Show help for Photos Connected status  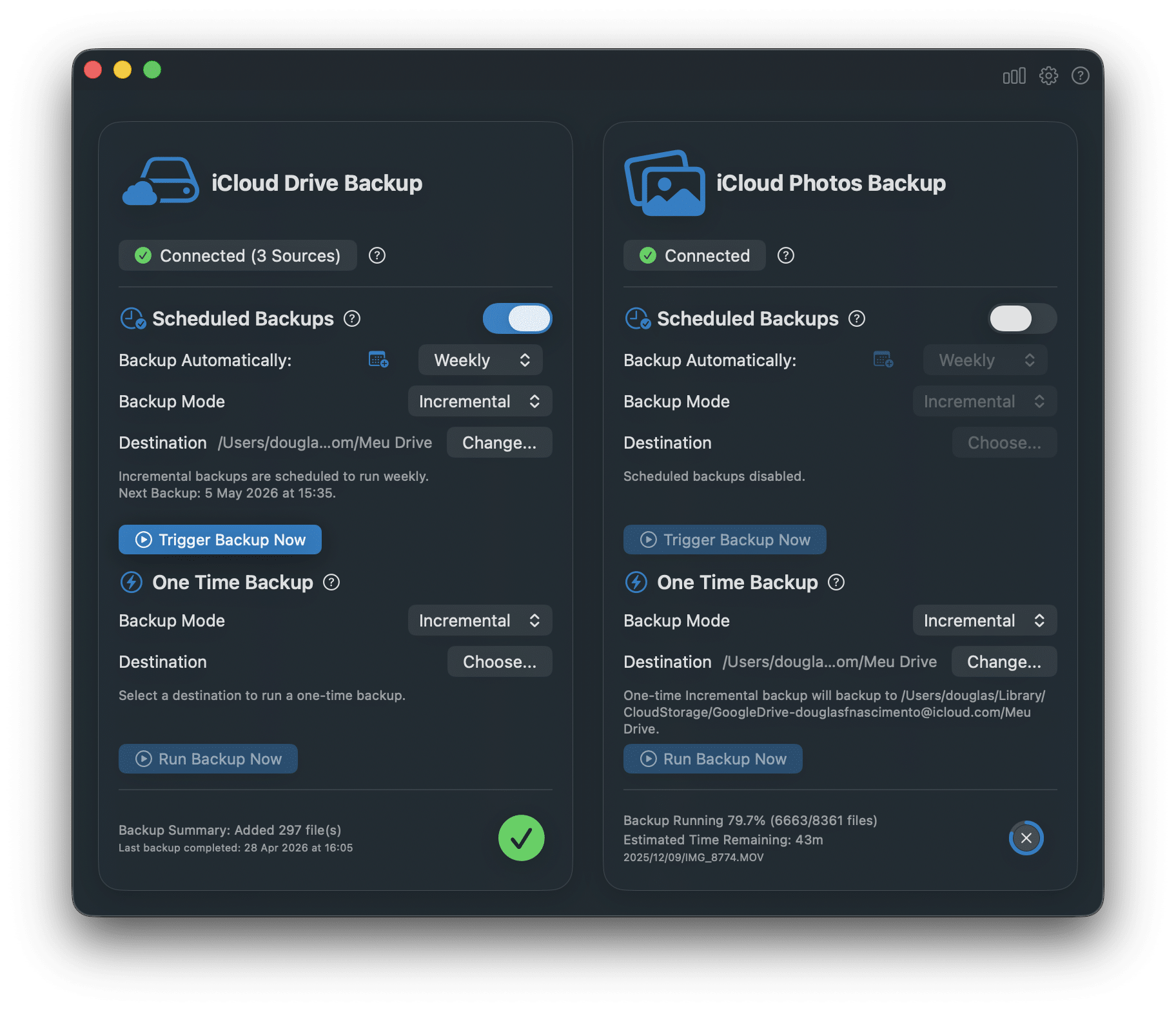pyautogui.click(x=786, y=256)
